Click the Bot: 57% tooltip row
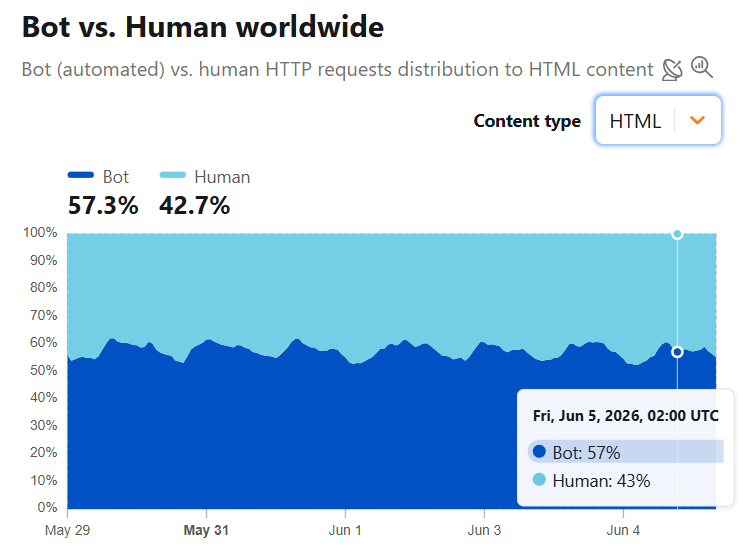743x558 pixels. [625, 452]
